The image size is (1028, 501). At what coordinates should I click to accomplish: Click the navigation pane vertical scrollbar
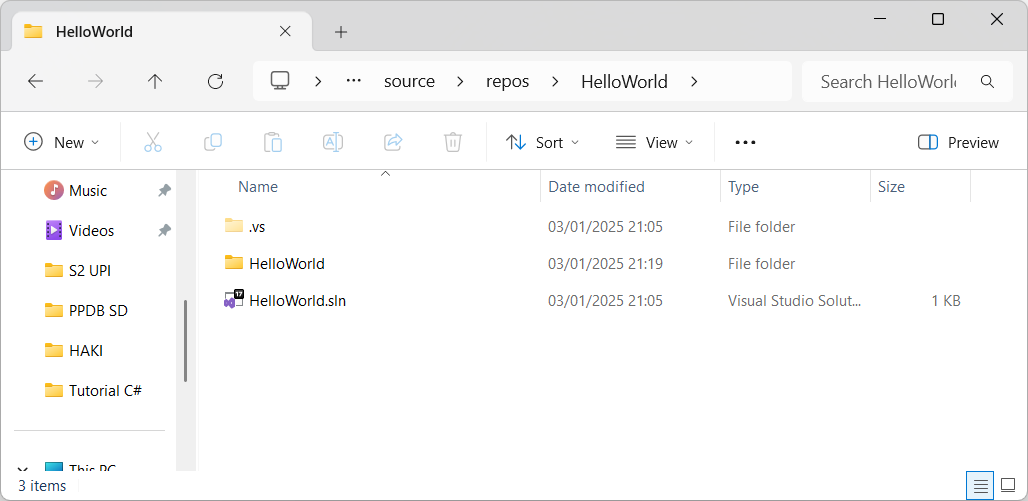pos(185,340)
